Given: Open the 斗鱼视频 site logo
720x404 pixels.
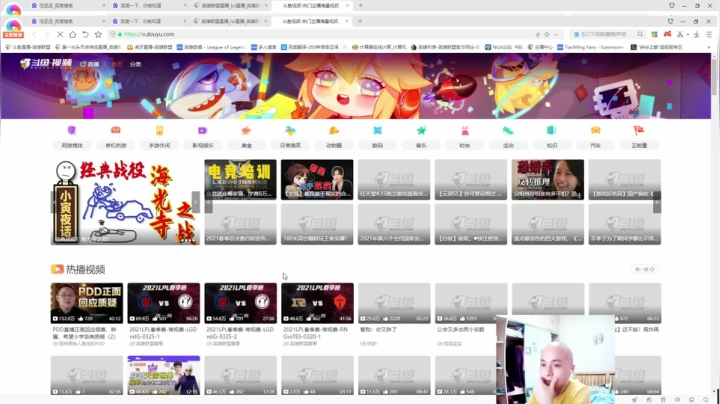Looking at the screenshot, I should 46,64.
